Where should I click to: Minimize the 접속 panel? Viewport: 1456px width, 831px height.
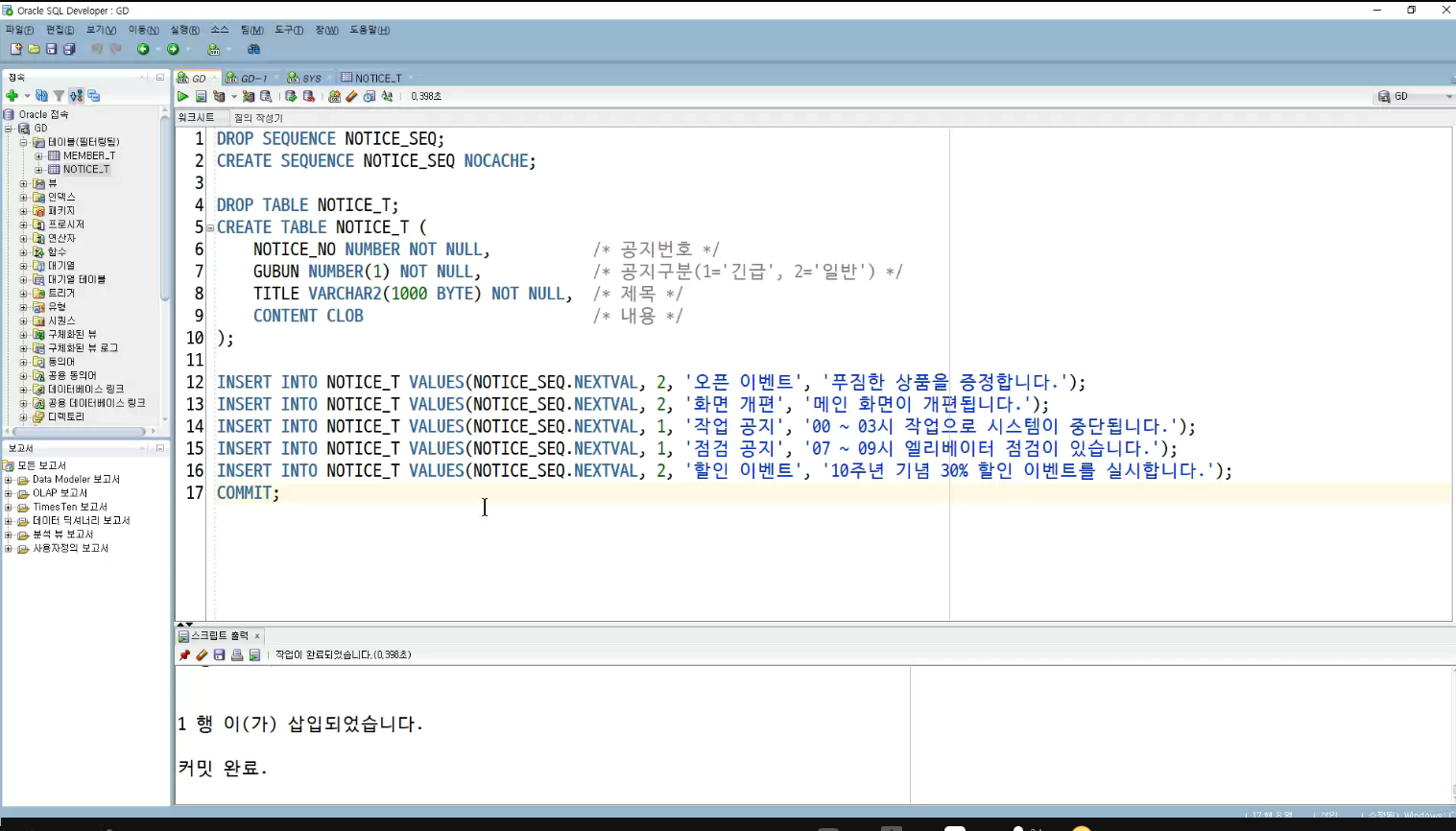(160, 77)
